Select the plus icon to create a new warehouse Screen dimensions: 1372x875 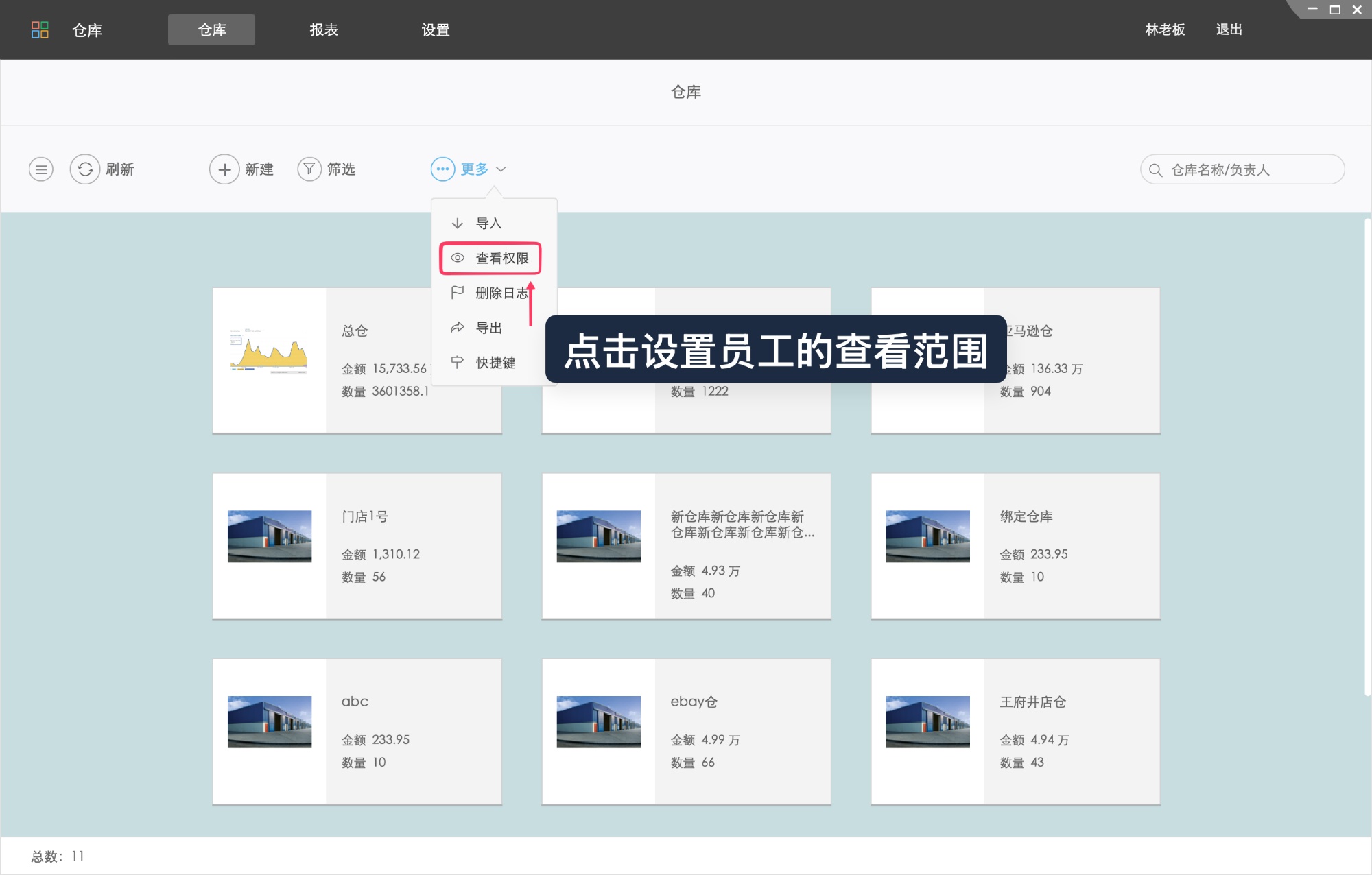224,169
